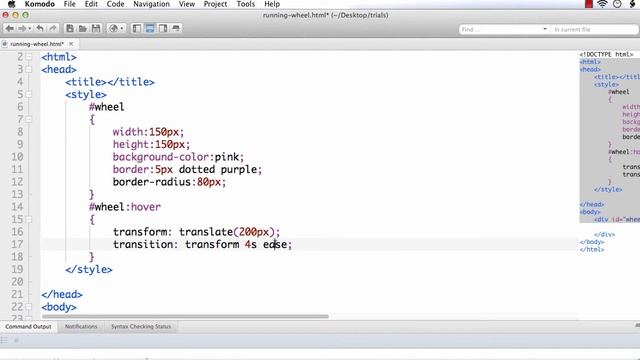Screen dimensions: 640x360
Task: Click into the Find search field
Action: point(500,29)
